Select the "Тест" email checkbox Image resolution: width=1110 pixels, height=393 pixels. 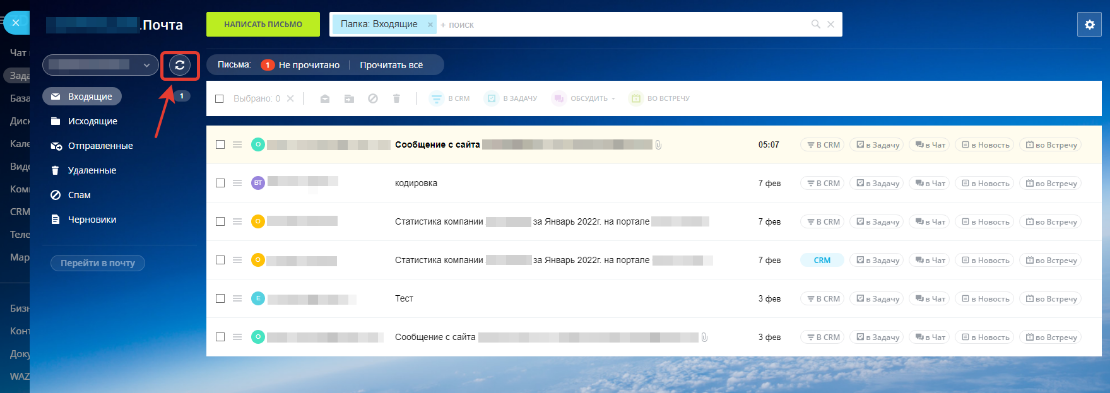point(220,298)
